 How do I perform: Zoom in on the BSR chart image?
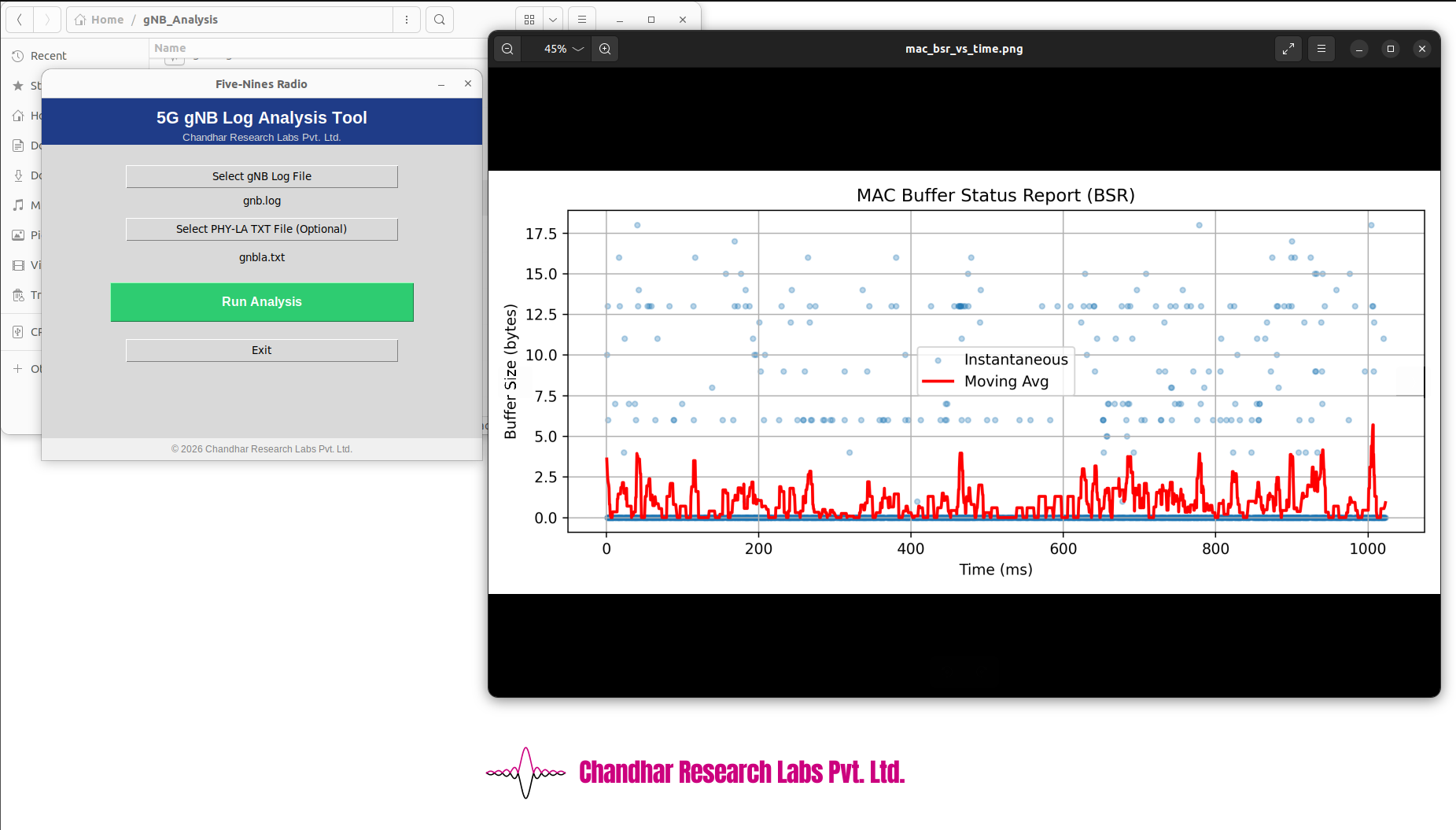(605, 49)
